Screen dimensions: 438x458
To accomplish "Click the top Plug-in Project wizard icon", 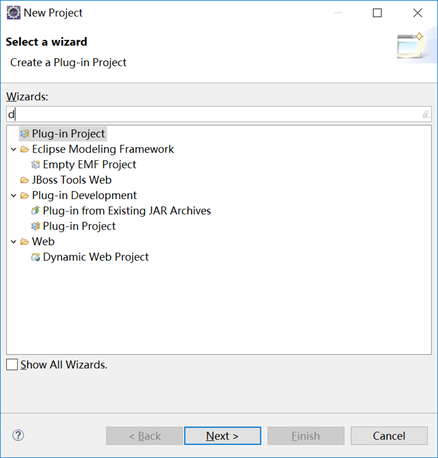I will click(x=25, y=134).
